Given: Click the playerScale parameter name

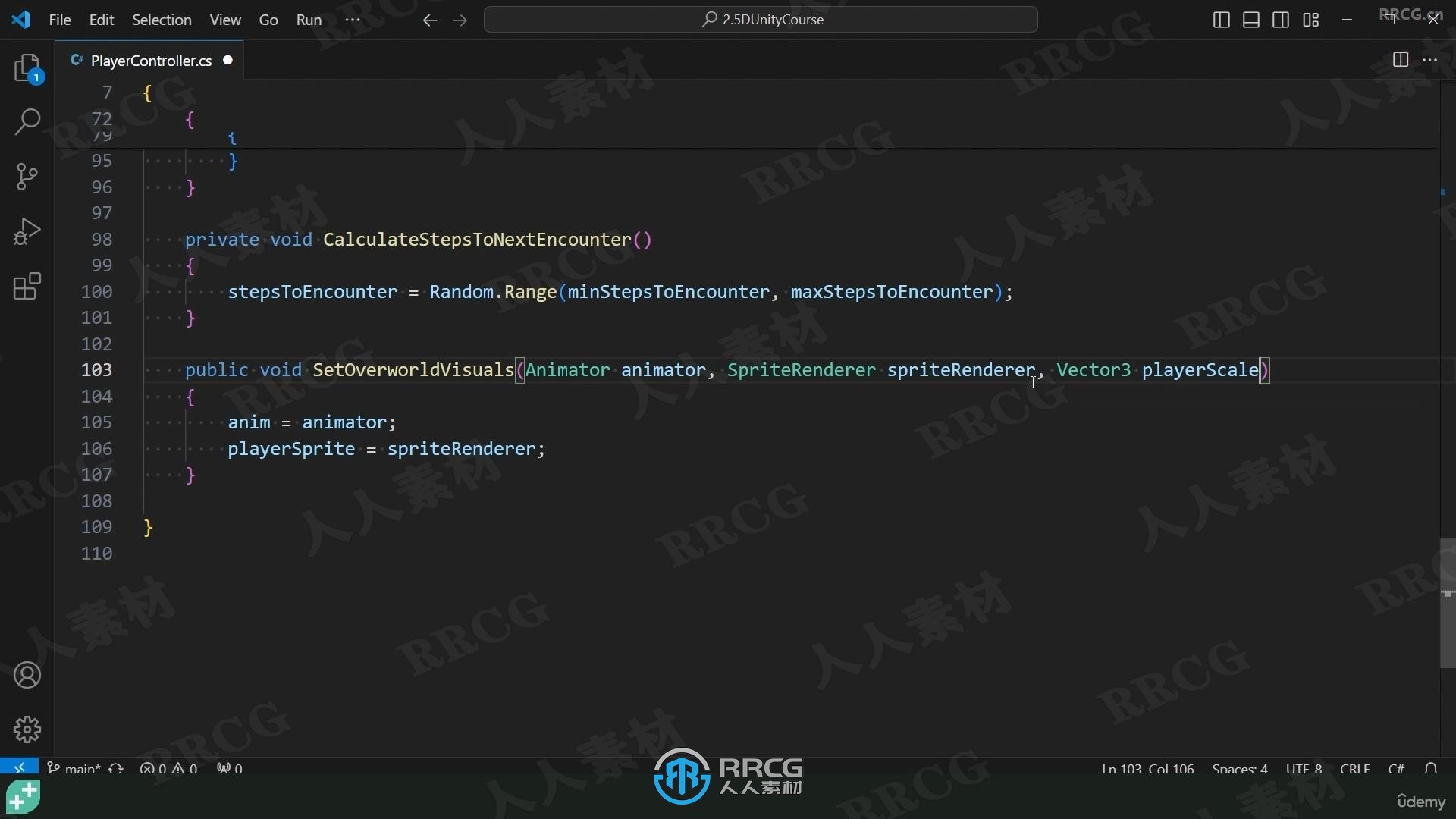Looking at the screenshot, I should tap(1200, 370).
